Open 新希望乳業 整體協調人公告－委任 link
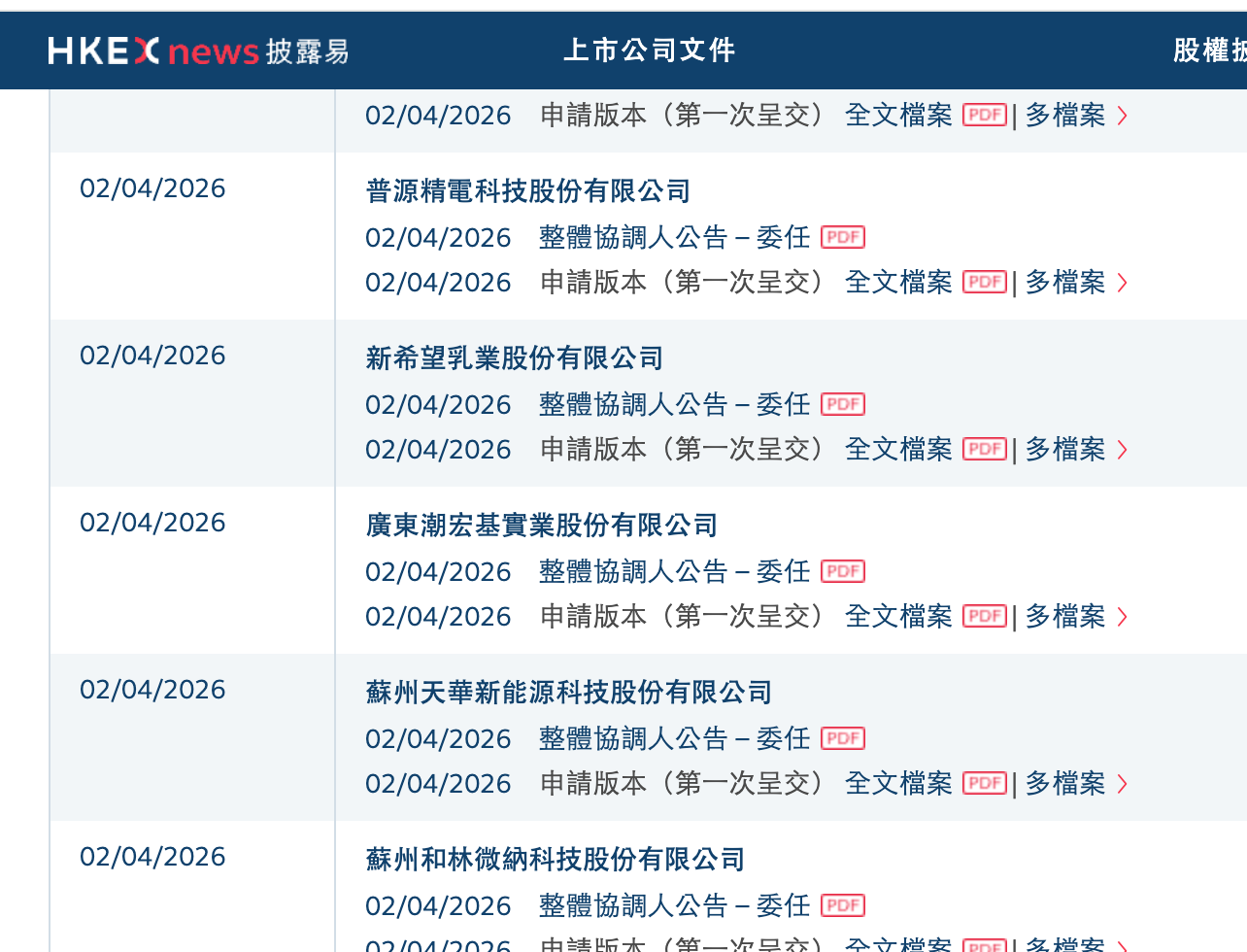 coord(674,404)
